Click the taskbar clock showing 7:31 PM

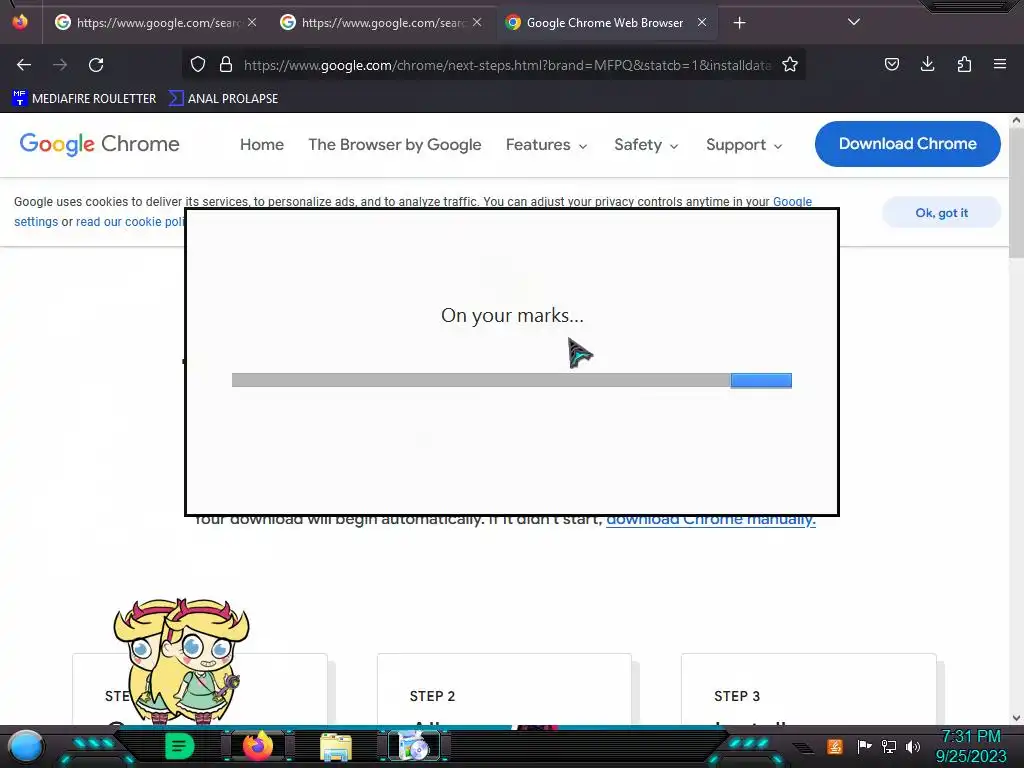pyautogui.click(x=971, y=746)
